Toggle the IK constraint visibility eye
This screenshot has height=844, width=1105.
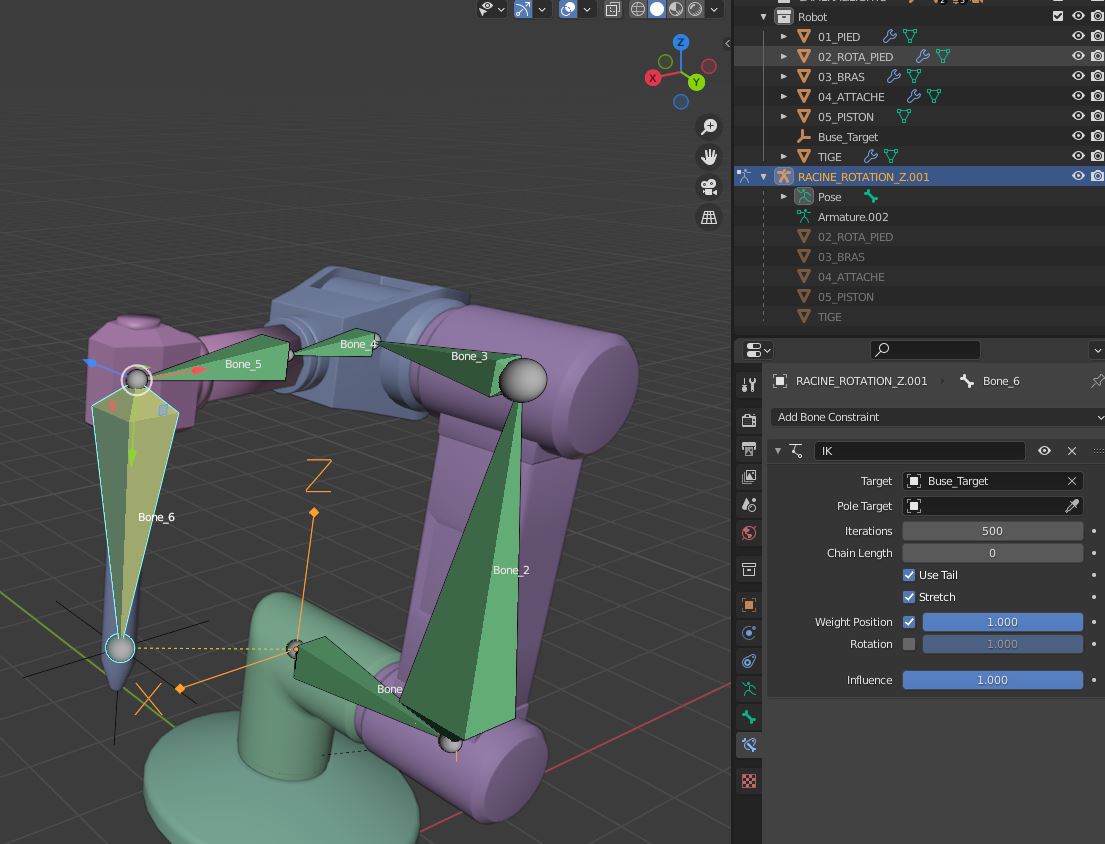pyautogui.click(x=1044, y=451)
